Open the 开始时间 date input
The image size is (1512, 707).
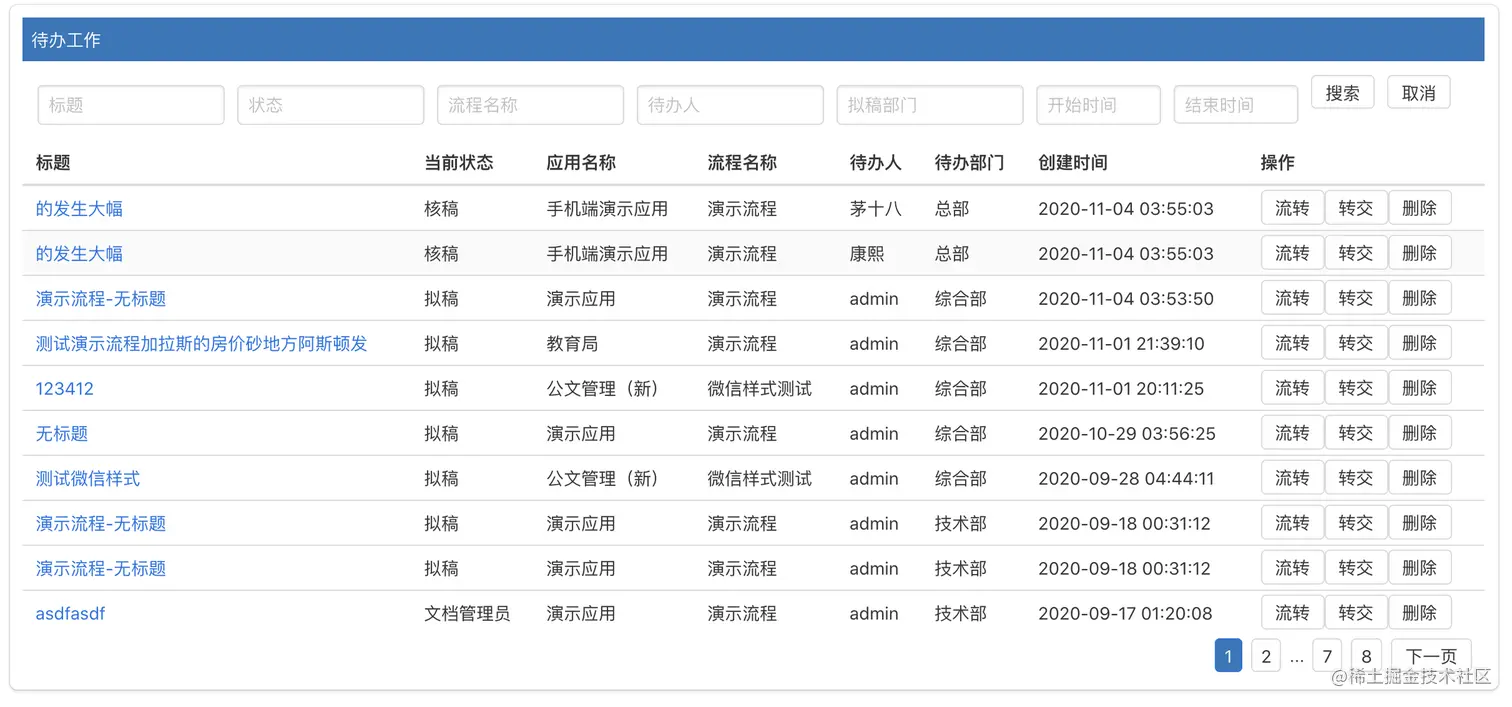click(1099, 105)
